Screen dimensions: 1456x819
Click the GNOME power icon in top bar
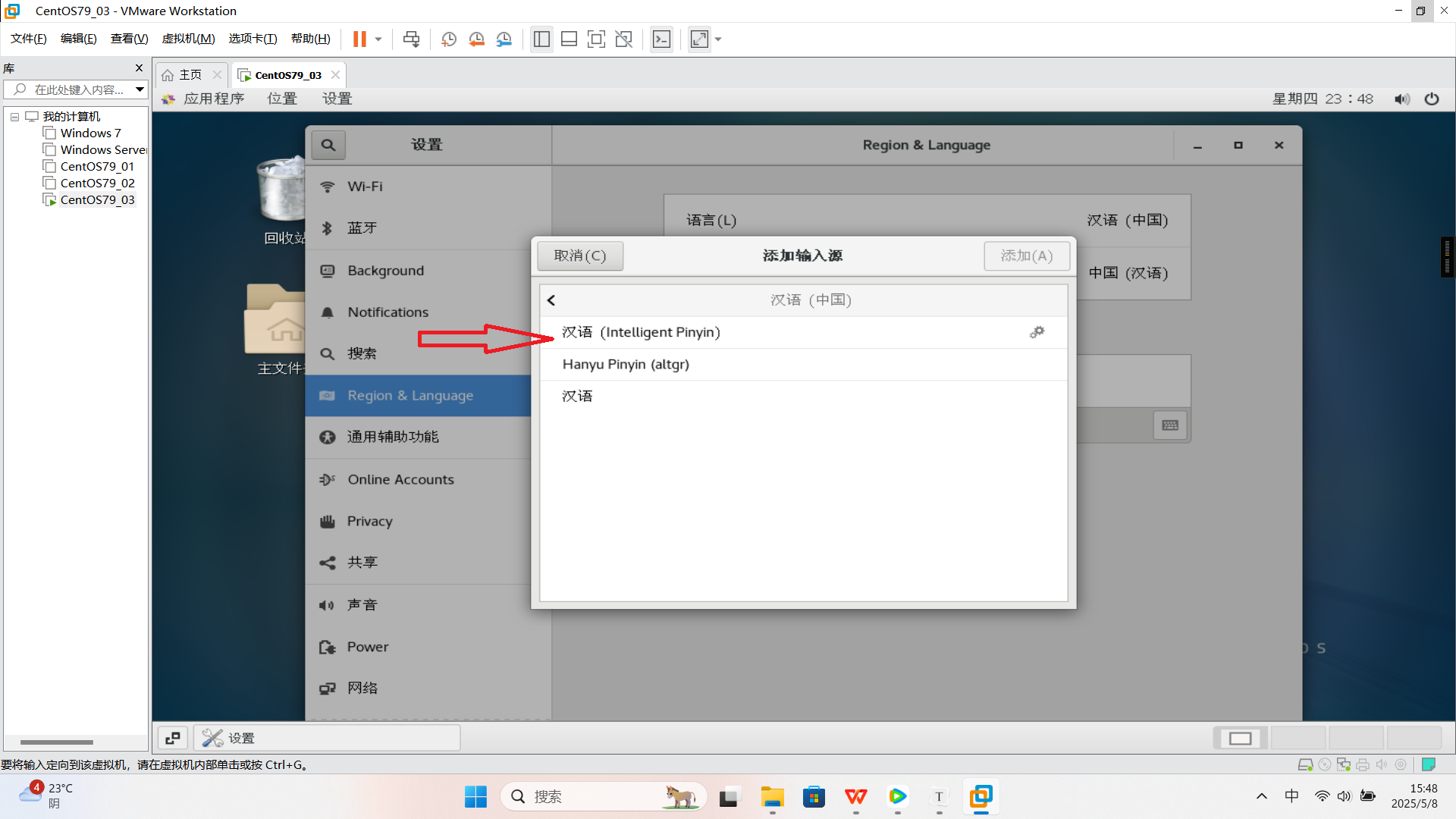1431,99
